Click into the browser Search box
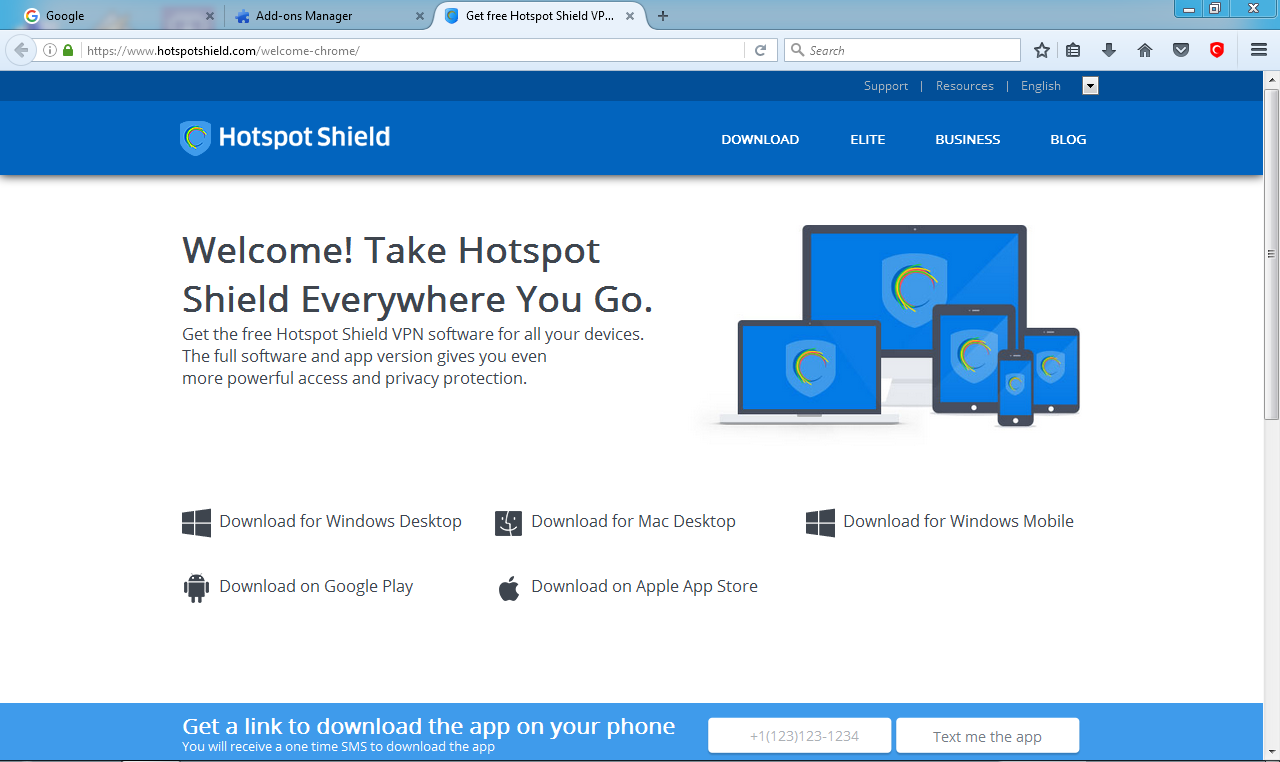 (902, 50)
